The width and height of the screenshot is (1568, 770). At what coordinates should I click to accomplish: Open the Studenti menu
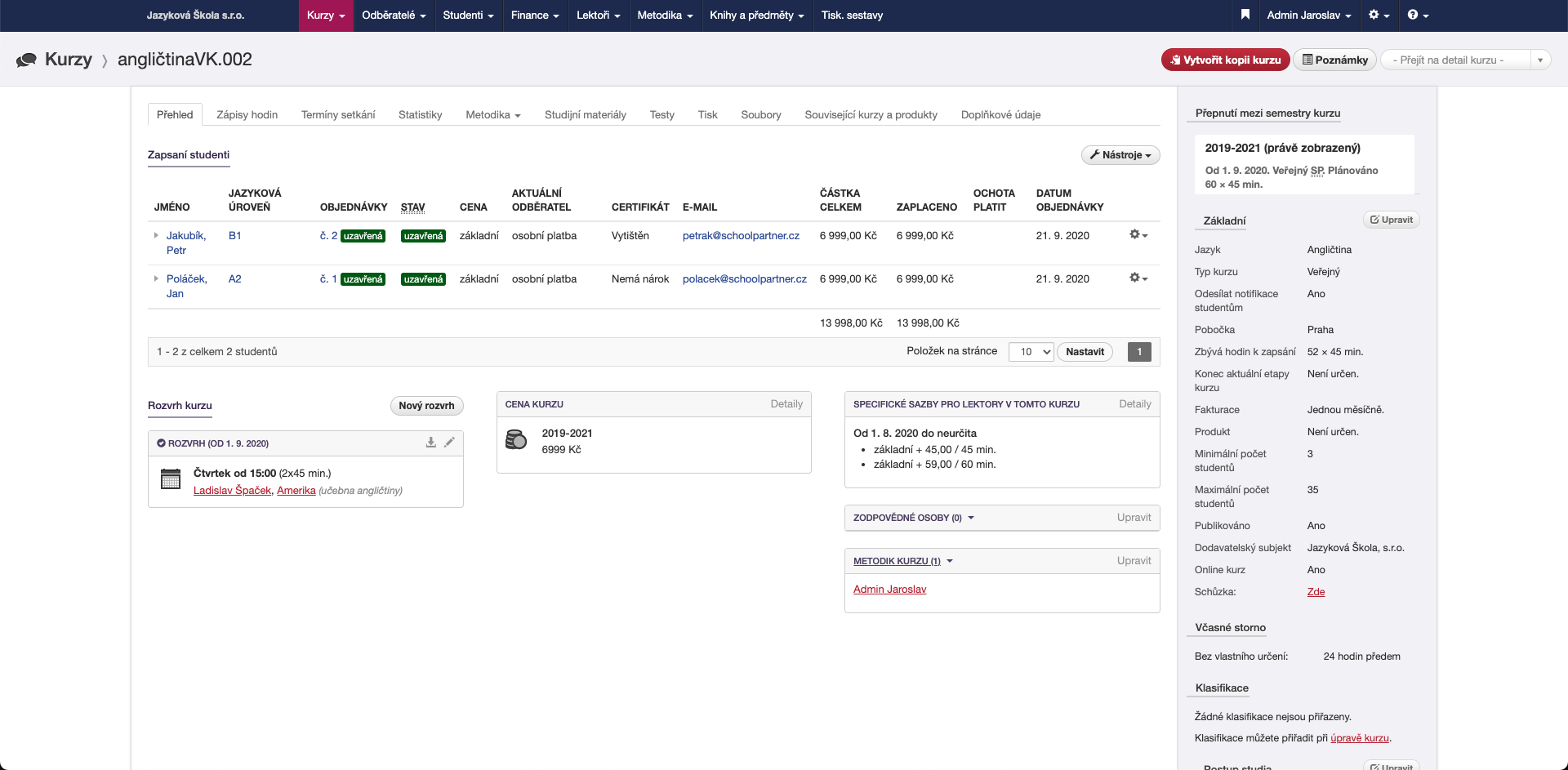pyautogui.click(x=468, y=16)
